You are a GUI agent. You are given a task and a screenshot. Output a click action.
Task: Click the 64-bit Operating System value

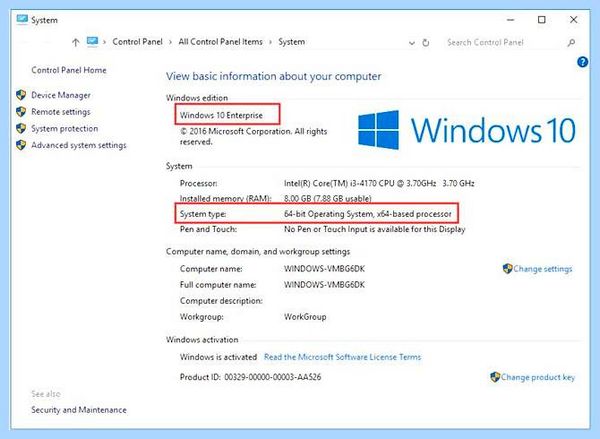[x=368, y=214]
